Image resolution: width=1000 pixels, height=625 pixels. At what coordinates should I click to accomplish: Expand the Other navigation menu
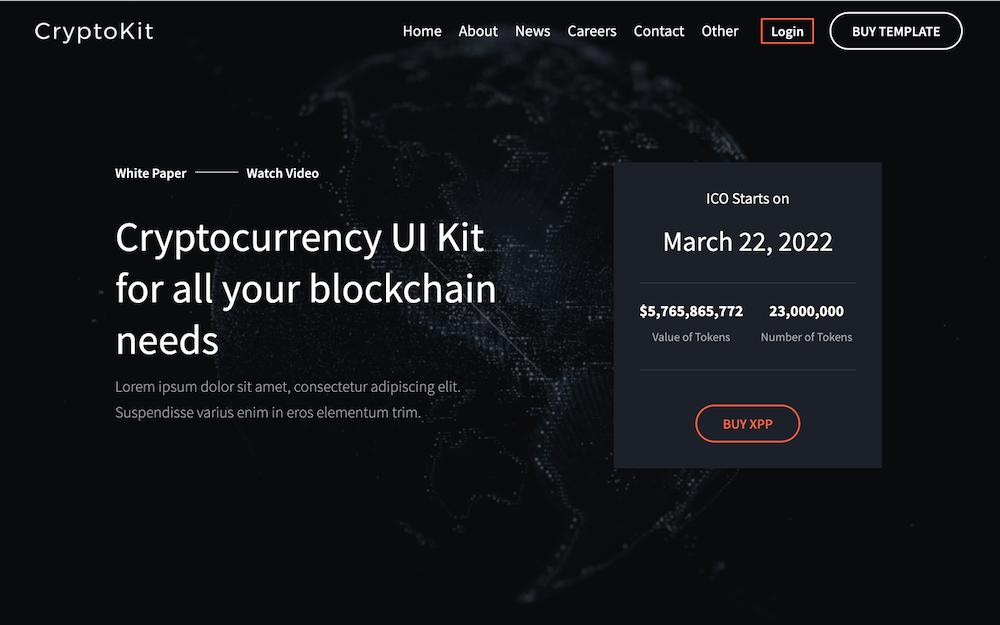(720, 31)
